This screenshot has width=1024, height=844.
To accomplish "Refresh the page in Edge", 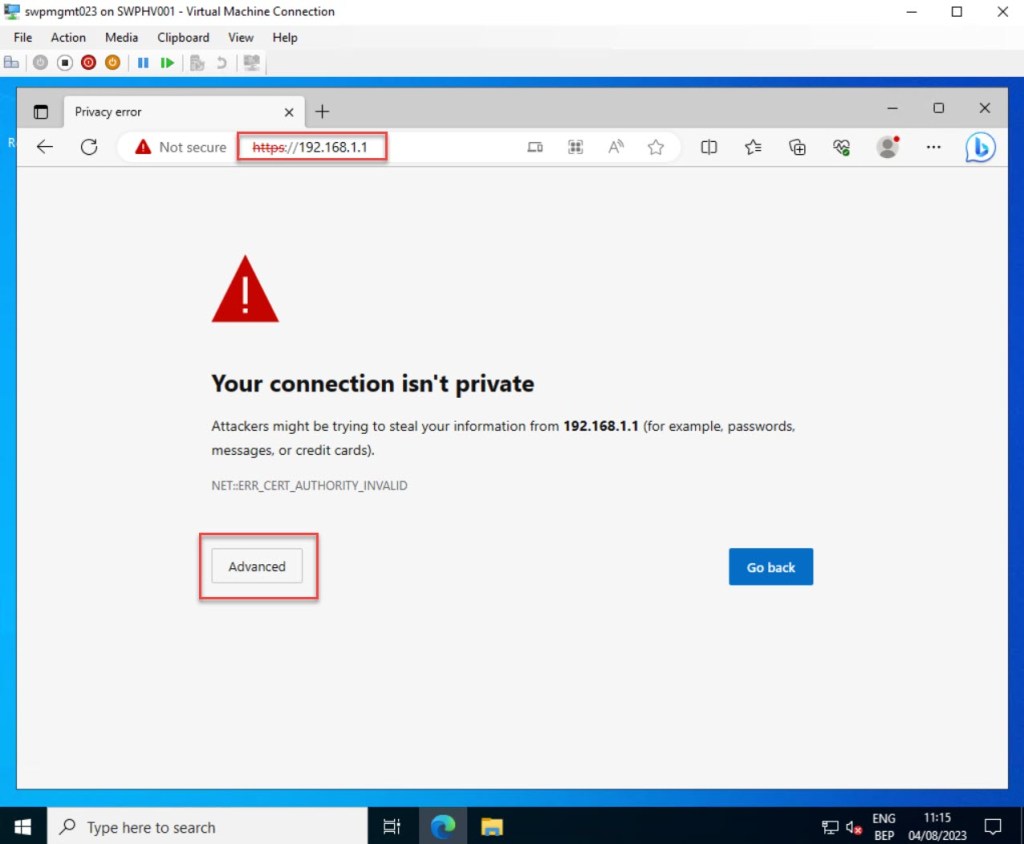I will pyautogui.click(x=89, y=147).
